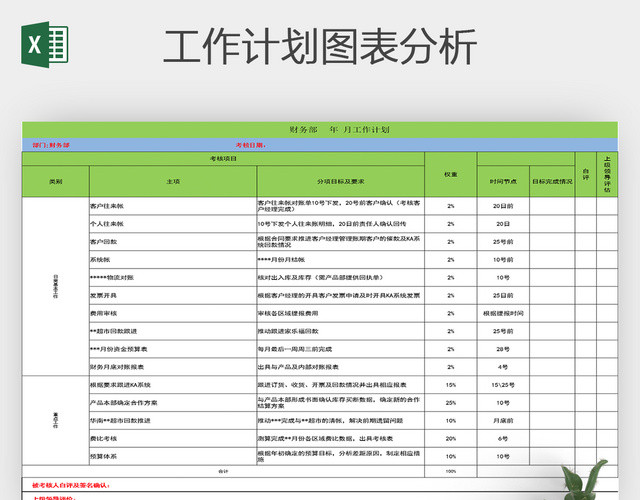Click the *****物流对账 cell
This screenshot has width=640, height=500.
click(x=173, y=278)
